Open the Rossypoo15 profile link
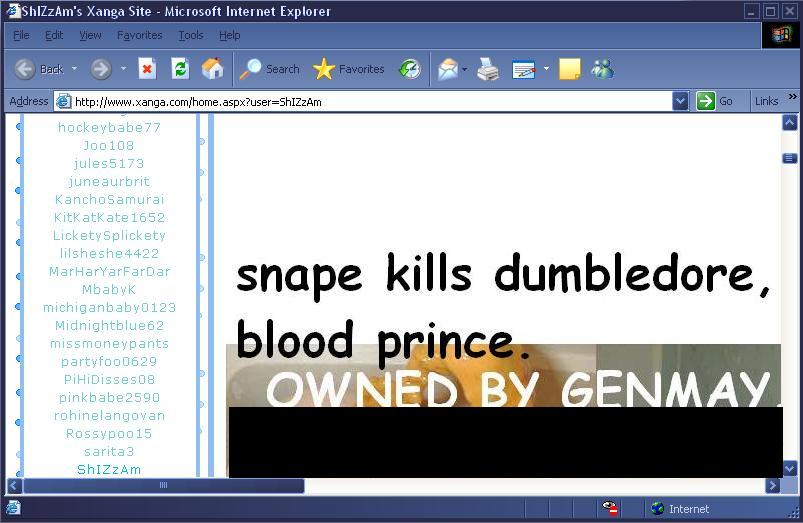This screenshot has height=523, width=803. coord(109,433)
